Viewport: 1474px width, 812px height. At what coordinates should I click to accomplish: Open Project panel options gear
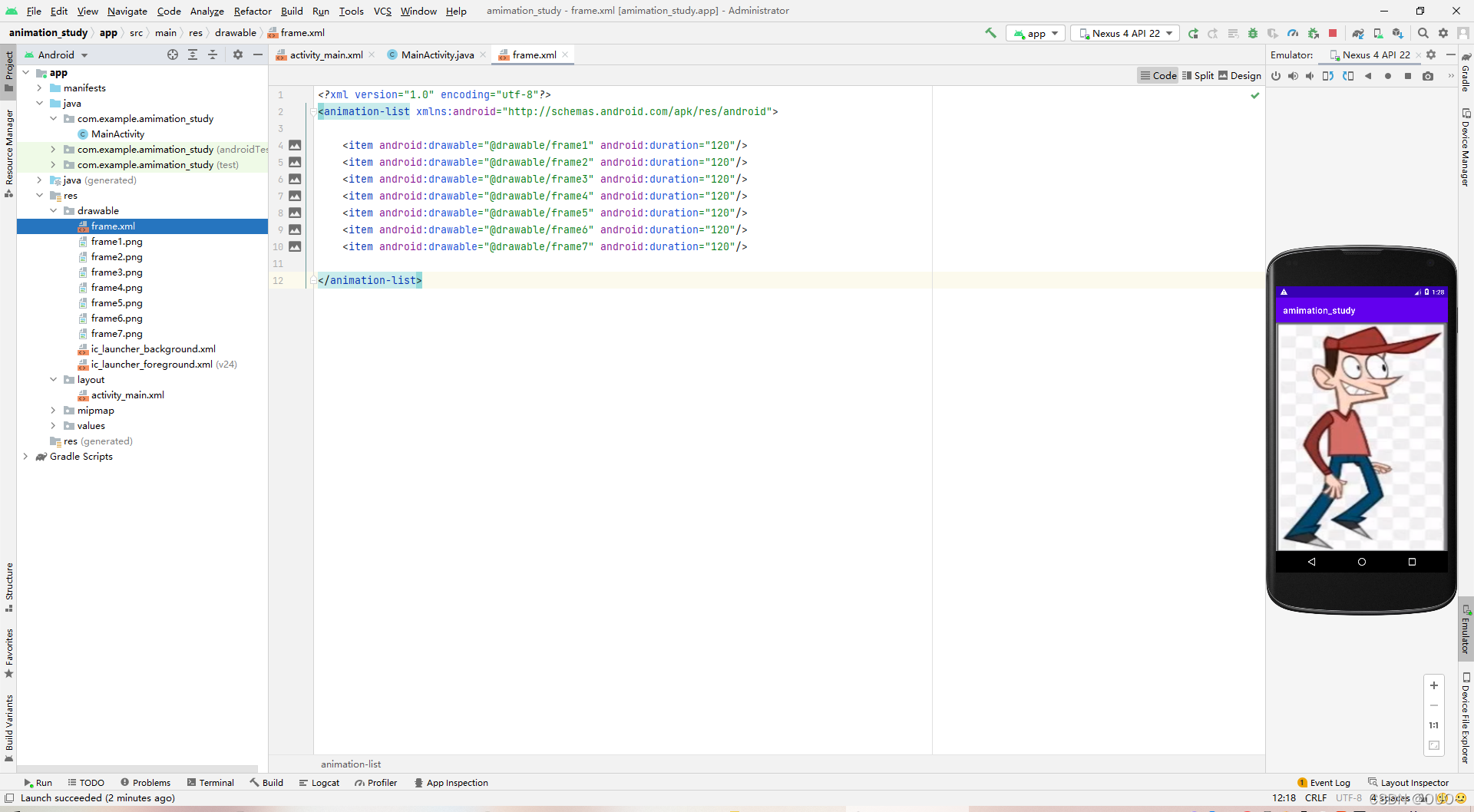tap(238, 54)
